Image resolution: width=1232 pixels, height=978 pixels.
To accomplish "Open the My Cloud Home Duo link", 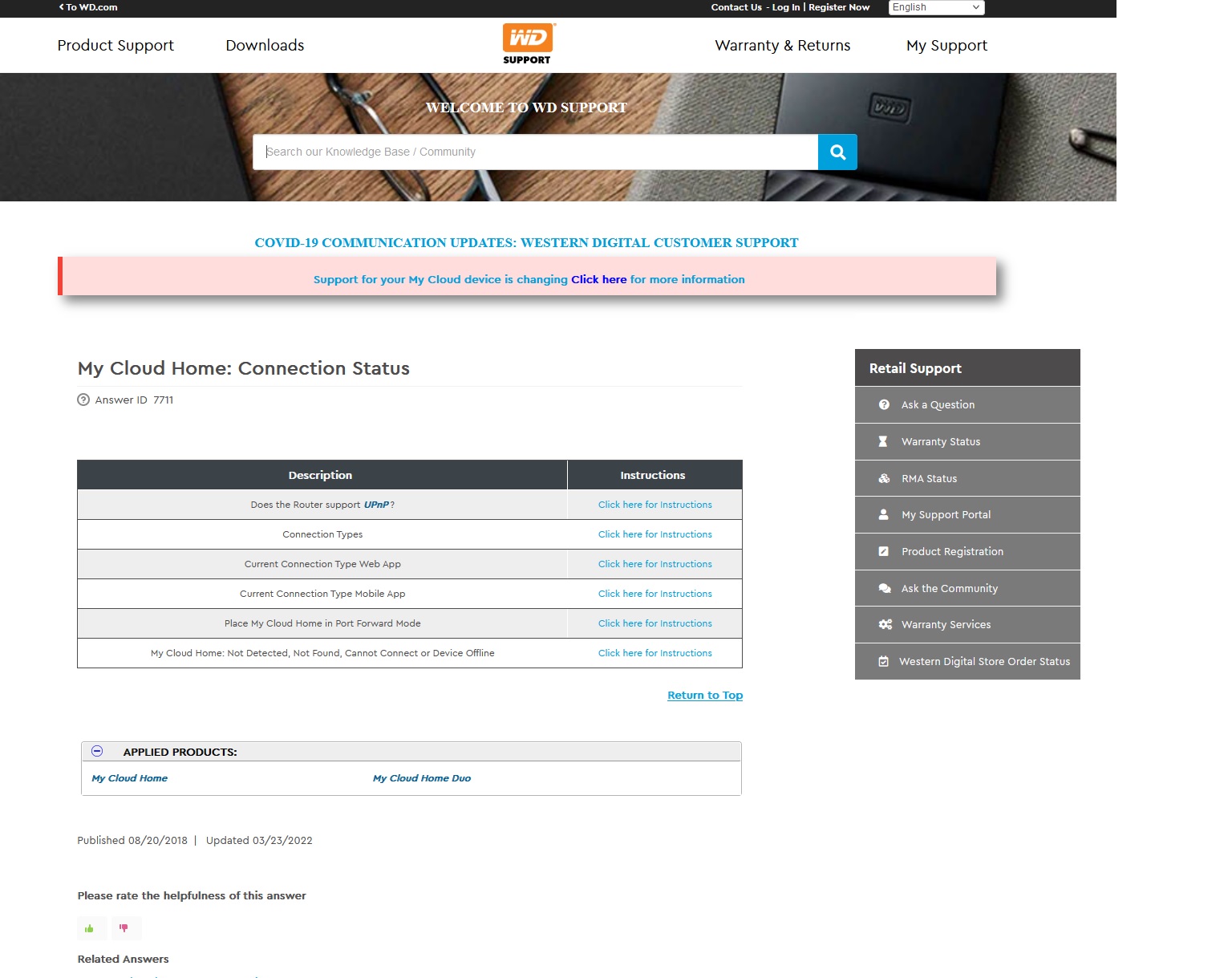I will [x=422, y=778].
